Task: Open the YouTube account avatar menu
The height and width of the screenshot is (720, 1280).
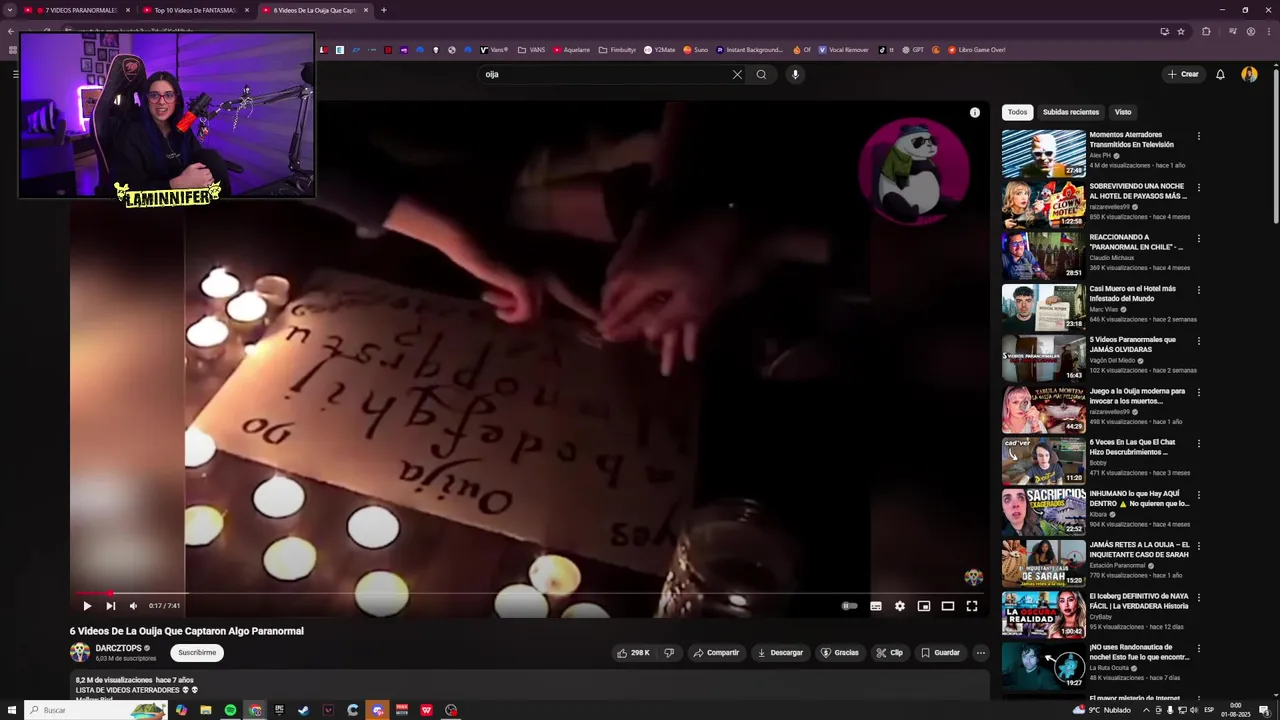Action: 1249,74
